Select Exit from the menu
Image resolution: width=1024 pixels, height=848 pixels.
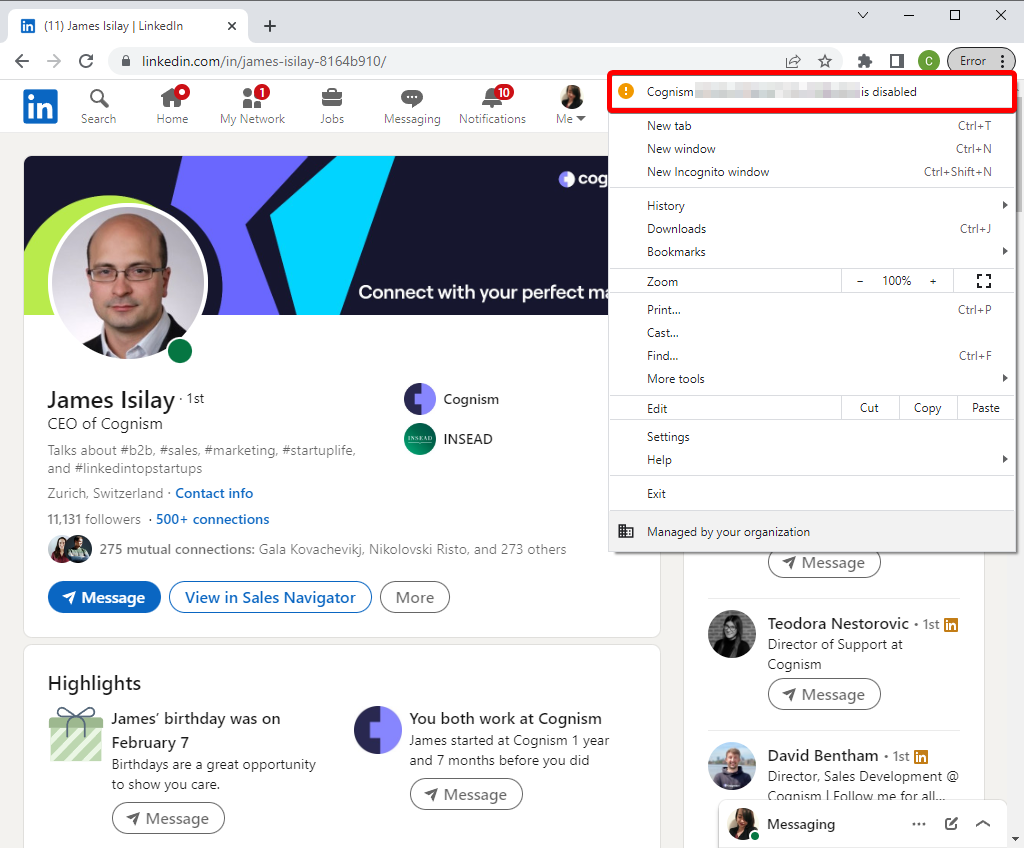[812, 494]
